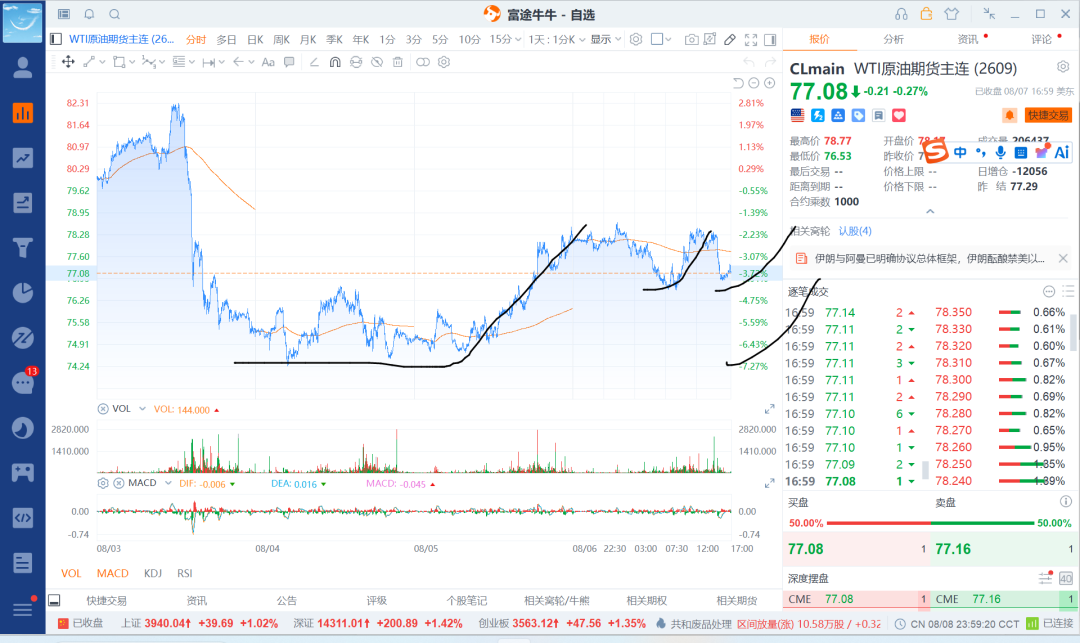Select the text annotation Aa tool
This screenshot has width=1080, height=643.
click(268, 62)
